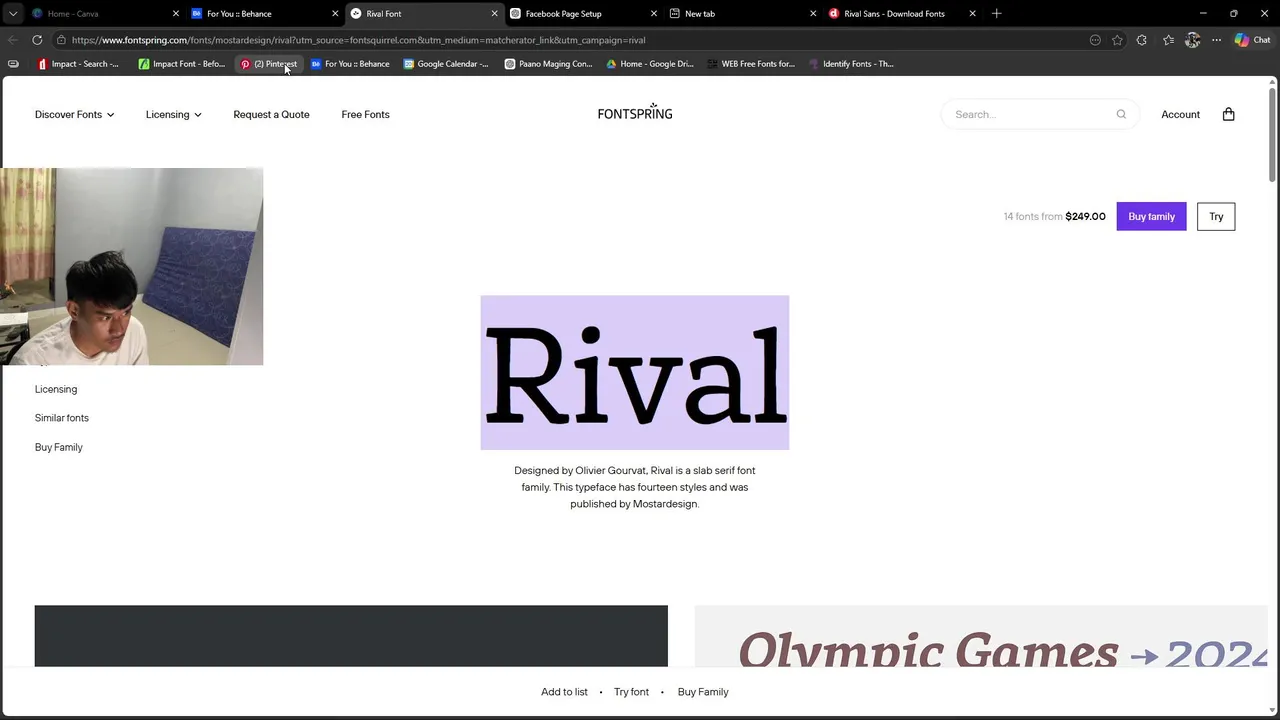The image size is (1280, 720).
Task: Click the dark specimen panel image
Action: tap(351, 636)
